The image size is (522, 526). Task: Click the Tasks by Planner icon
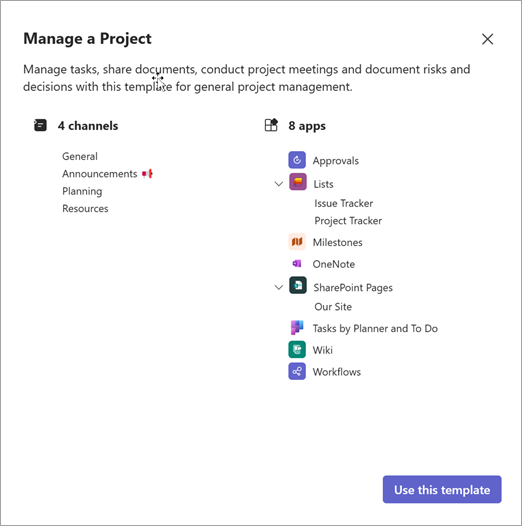(x=297, y=328)
